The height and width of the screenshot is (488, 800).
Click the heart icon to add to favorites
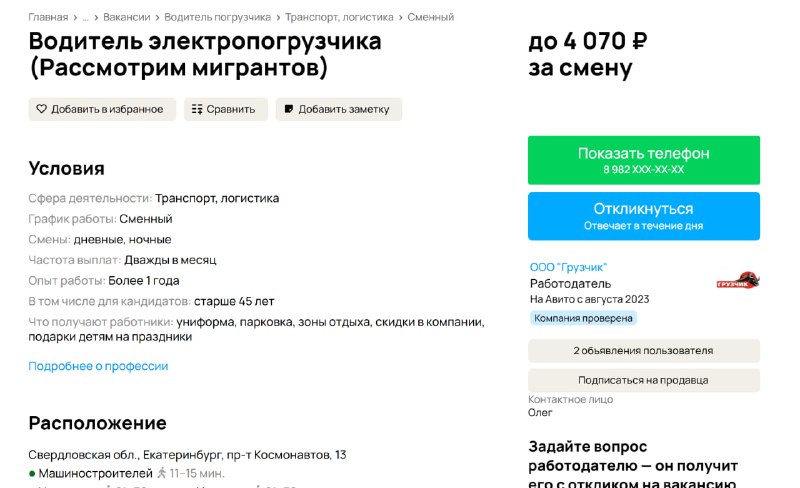pos(41,109)
